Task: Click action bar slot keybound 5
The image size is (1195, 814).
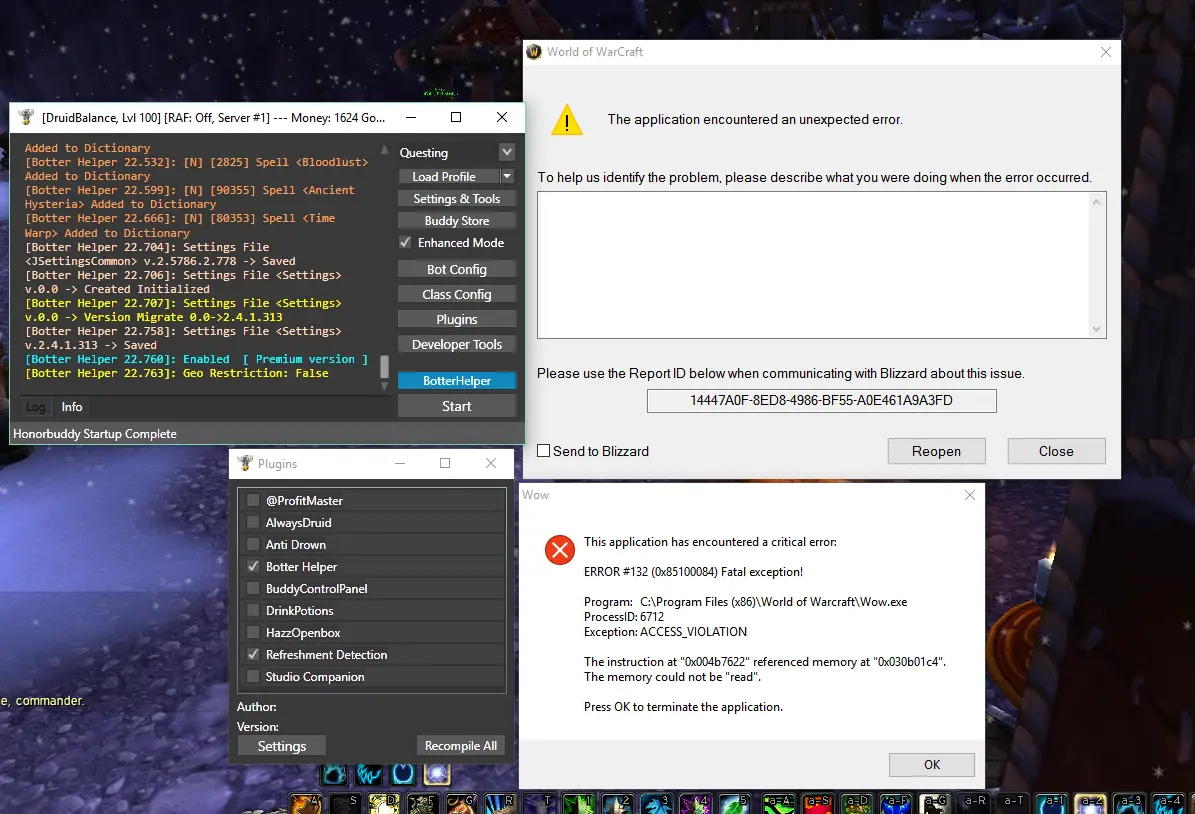Action: pyautogui.click(x=735, y=804)
